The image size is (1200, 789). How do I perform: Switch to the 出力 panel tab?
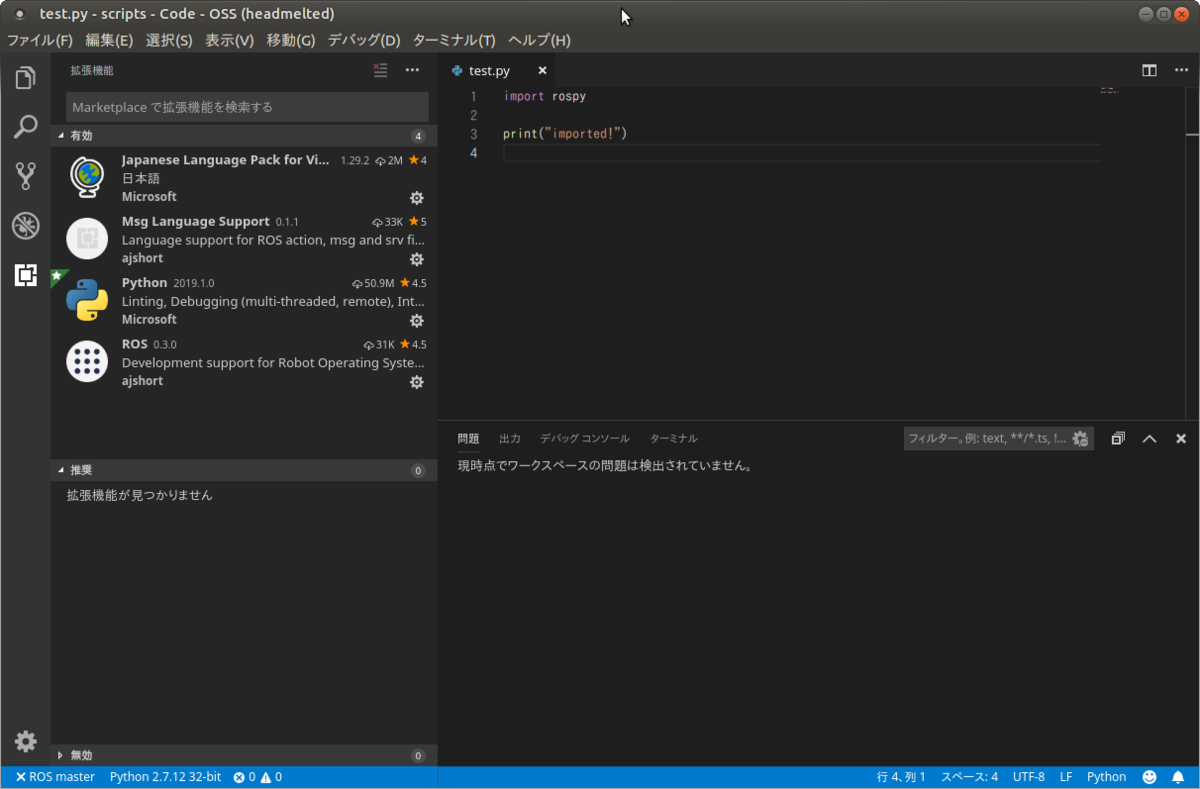click(510, 438)
